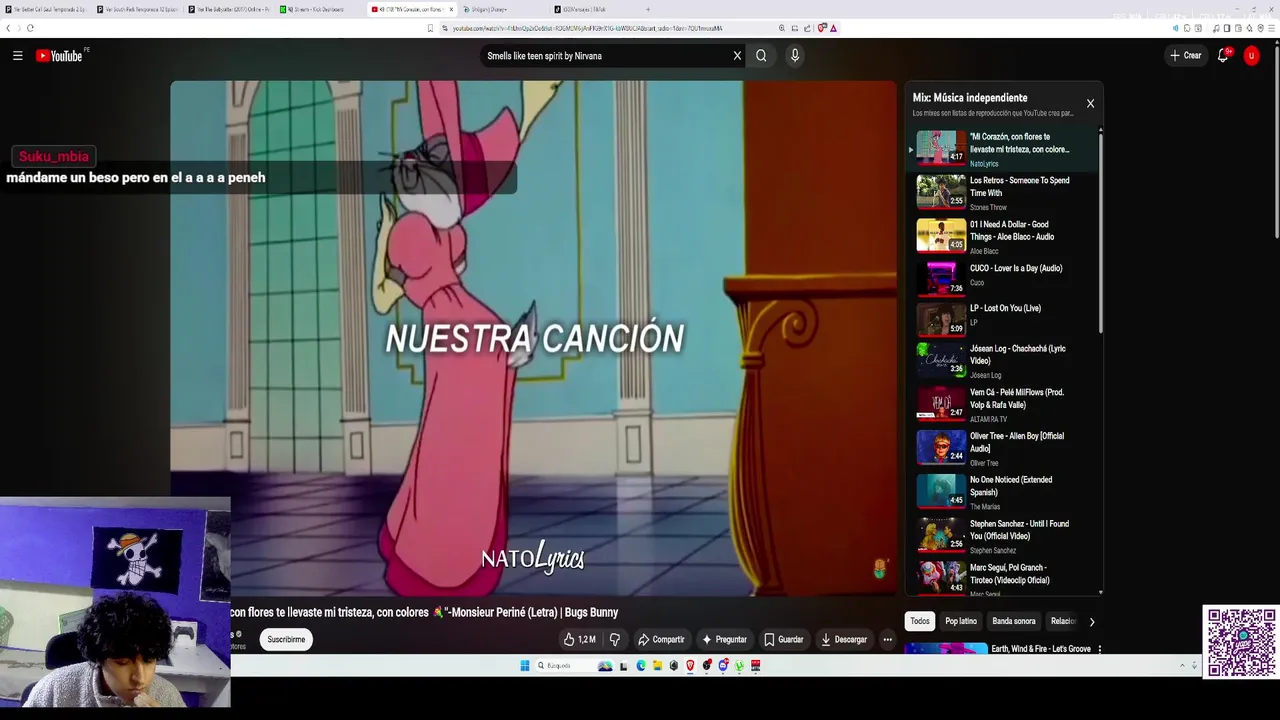The height and width of the screenshot is (720, 1280).
Task: Select the Todos filter chip
Action: [920, 621]
